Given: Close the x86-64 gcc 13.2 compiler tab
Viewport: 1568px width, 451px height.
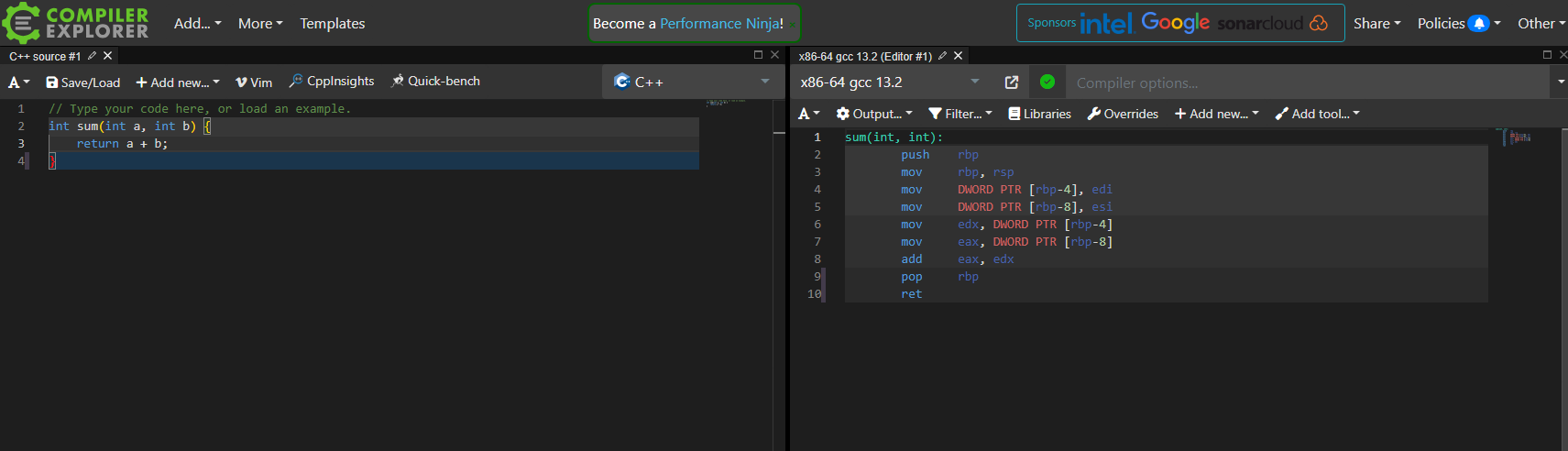Looking at the screenshot, I should 959,56.
